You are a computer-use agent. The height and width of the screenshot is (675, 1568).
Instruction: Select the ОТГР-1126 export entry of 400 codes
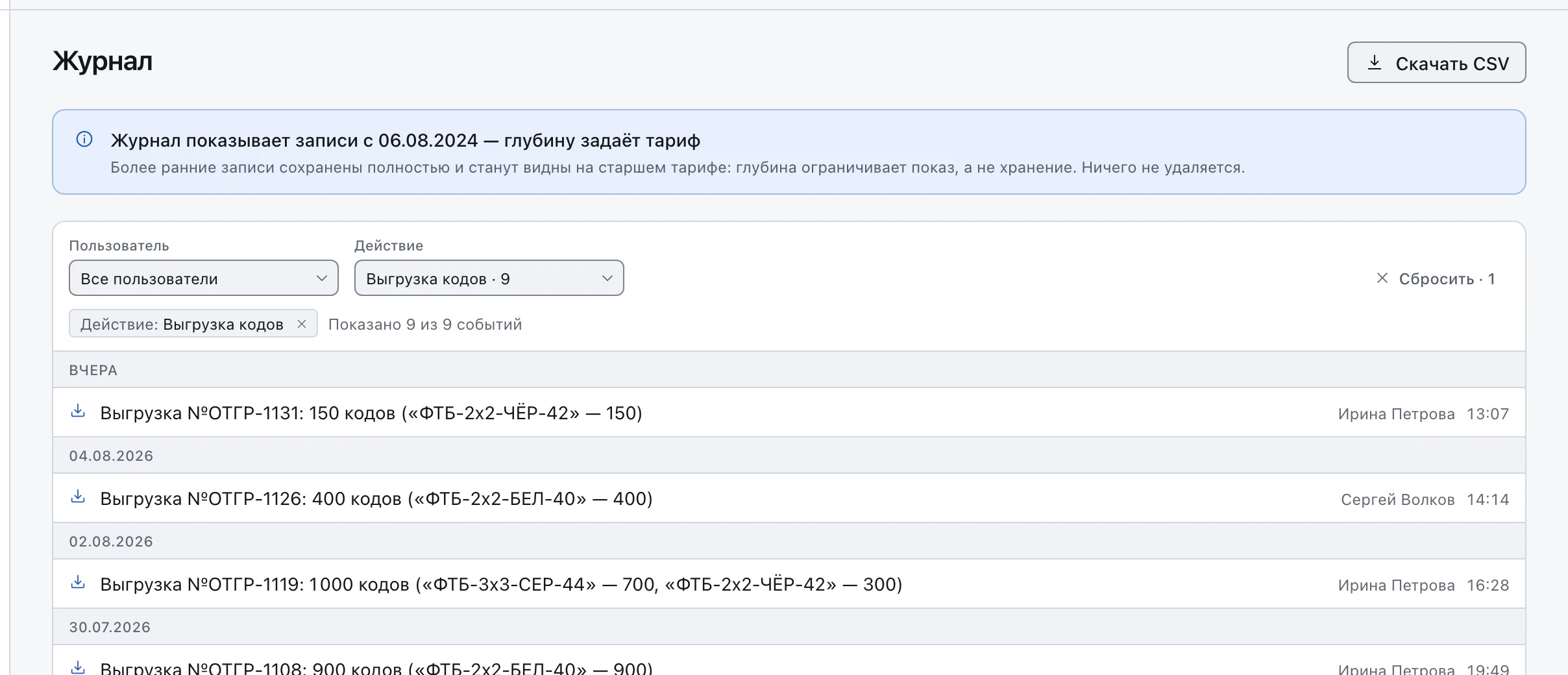(789, 498)
